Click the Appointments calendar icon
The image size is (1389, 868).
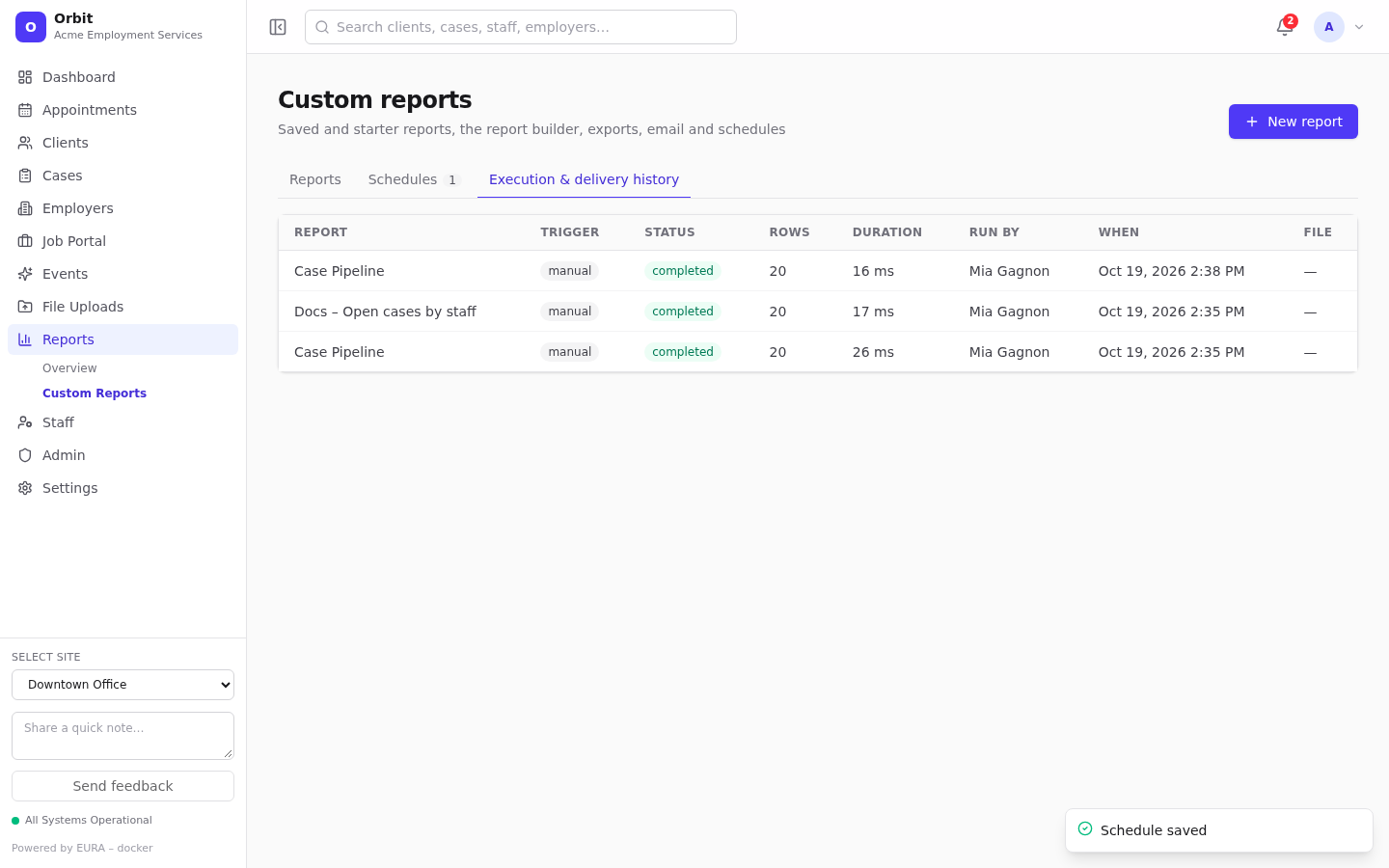[25, 110]
